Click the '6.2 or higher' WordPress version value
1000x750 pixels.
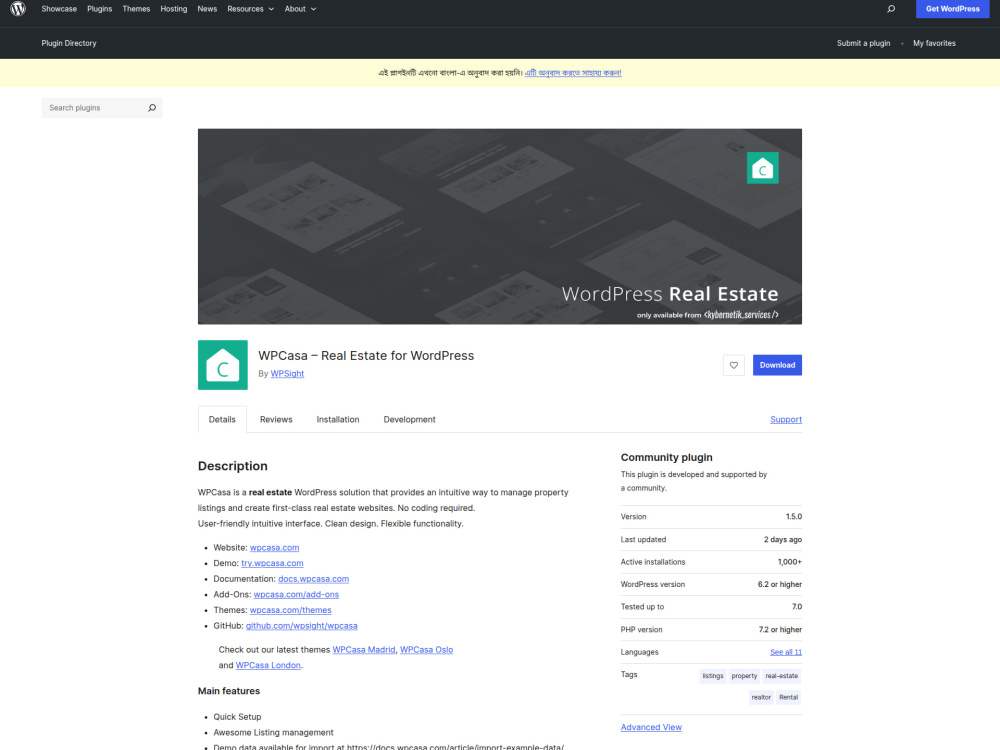(779, 585)
